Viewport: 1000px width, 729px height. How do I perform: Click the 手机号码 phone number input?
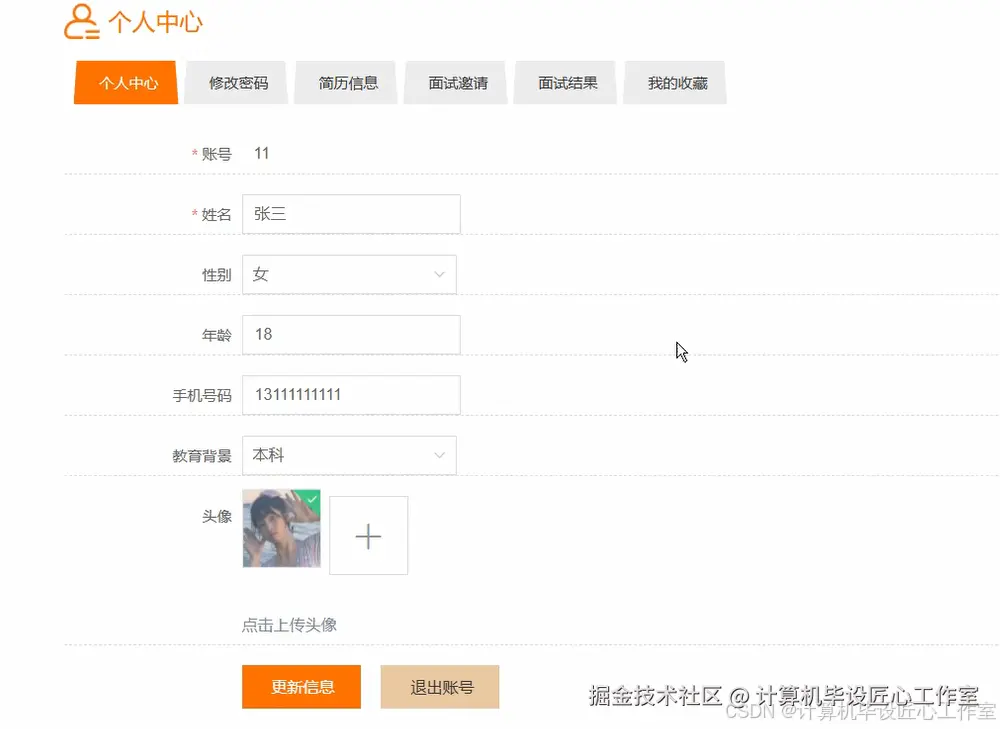(x=350, y=395)
